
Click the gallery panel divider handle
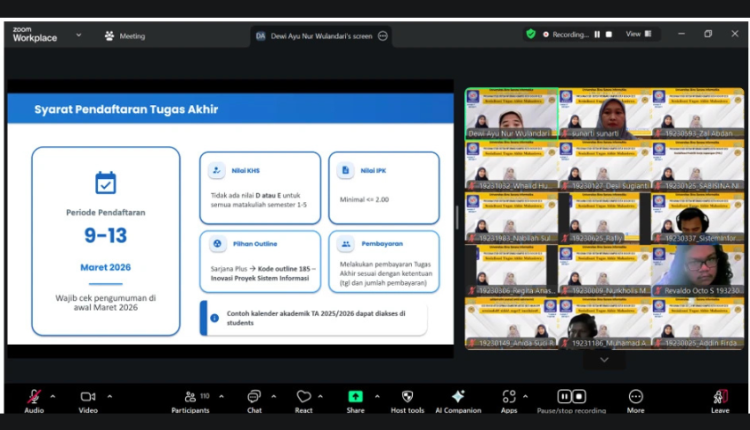pos(457,218)
